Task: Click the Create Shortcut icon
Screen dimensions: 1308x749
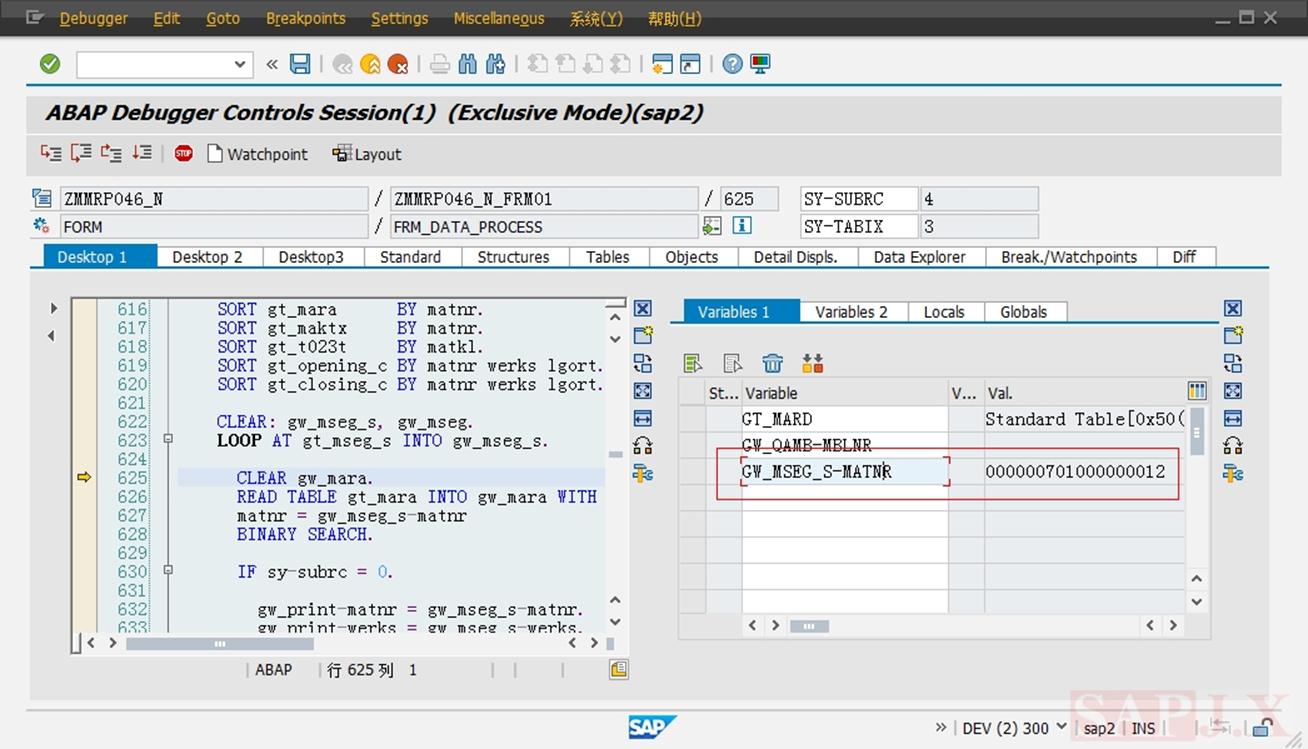Action: 690,64
